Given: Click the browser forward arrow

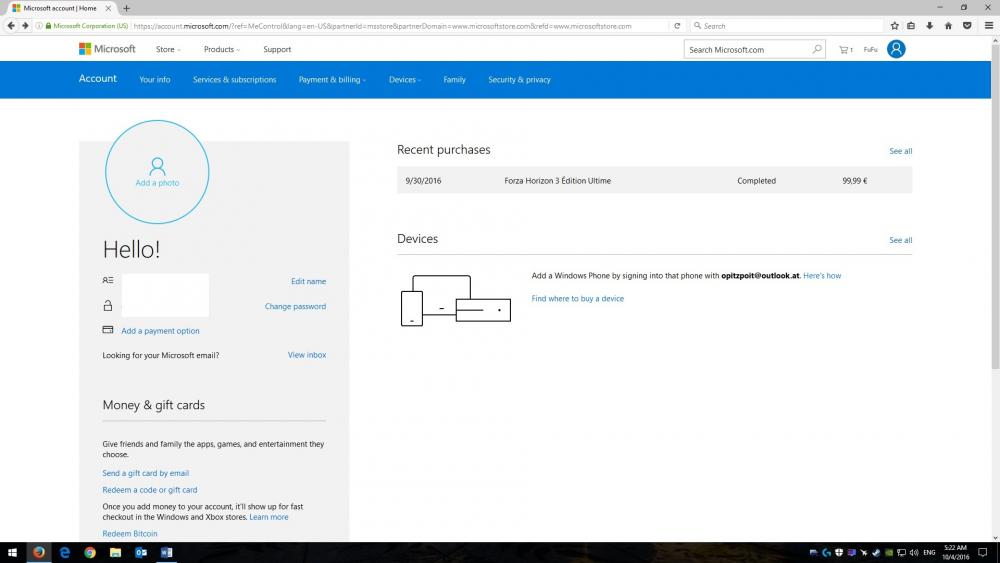Looking at the screenshot, I should pyautogui.click(x=25, y=26).
